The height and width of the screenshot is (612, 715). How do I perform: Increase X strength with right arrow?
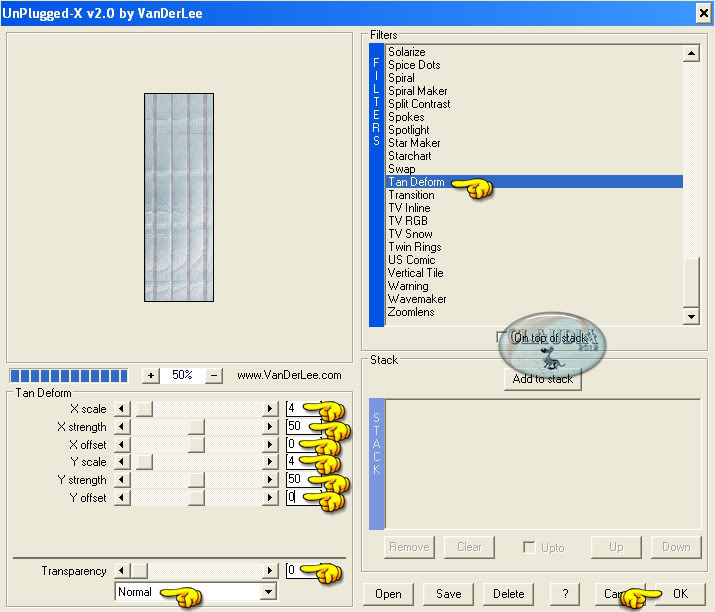coord(270,427)
